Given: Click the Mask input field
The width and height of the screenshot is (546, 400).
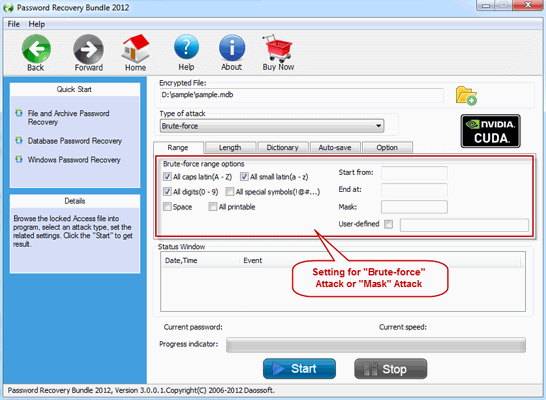Looking at the screenshot, I should [414, 207].
